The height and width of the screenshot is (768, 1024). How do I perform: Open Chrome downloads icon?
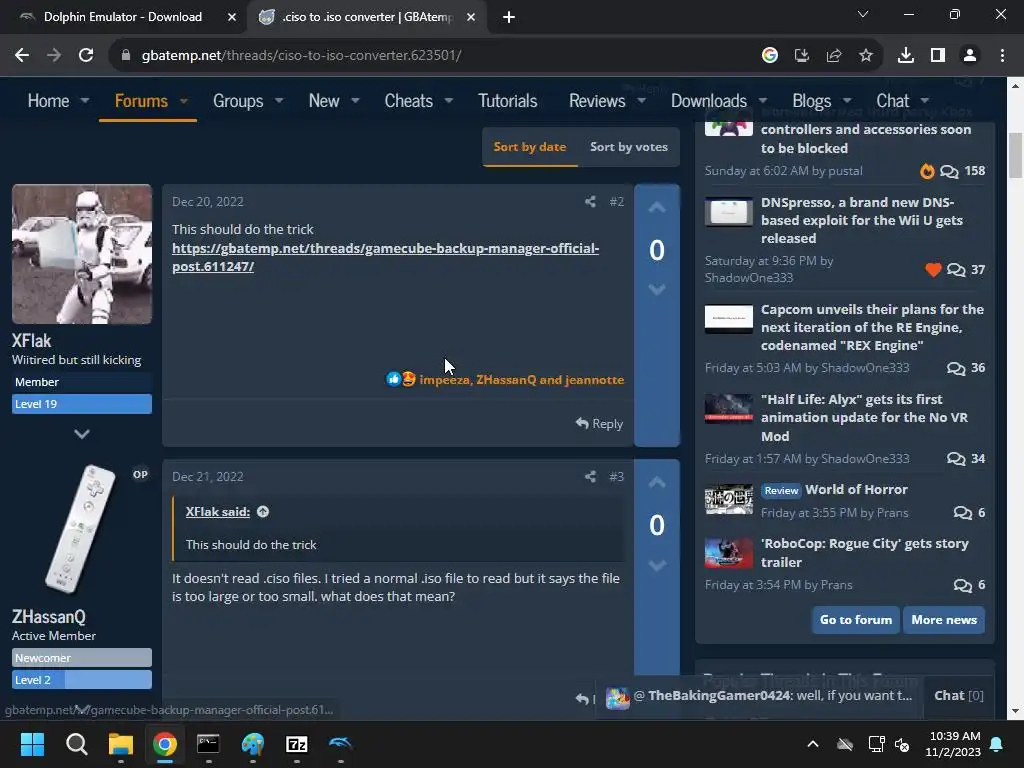906,56
